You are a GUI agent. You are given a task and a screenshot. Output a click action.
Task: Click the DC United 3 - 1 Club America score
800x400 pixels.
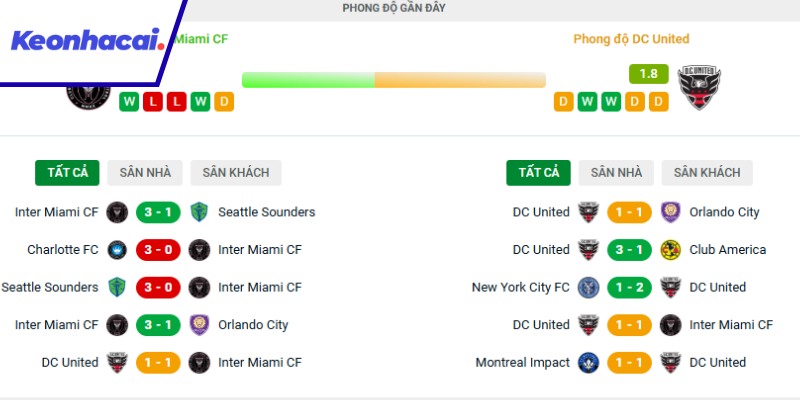pos(629,250)
